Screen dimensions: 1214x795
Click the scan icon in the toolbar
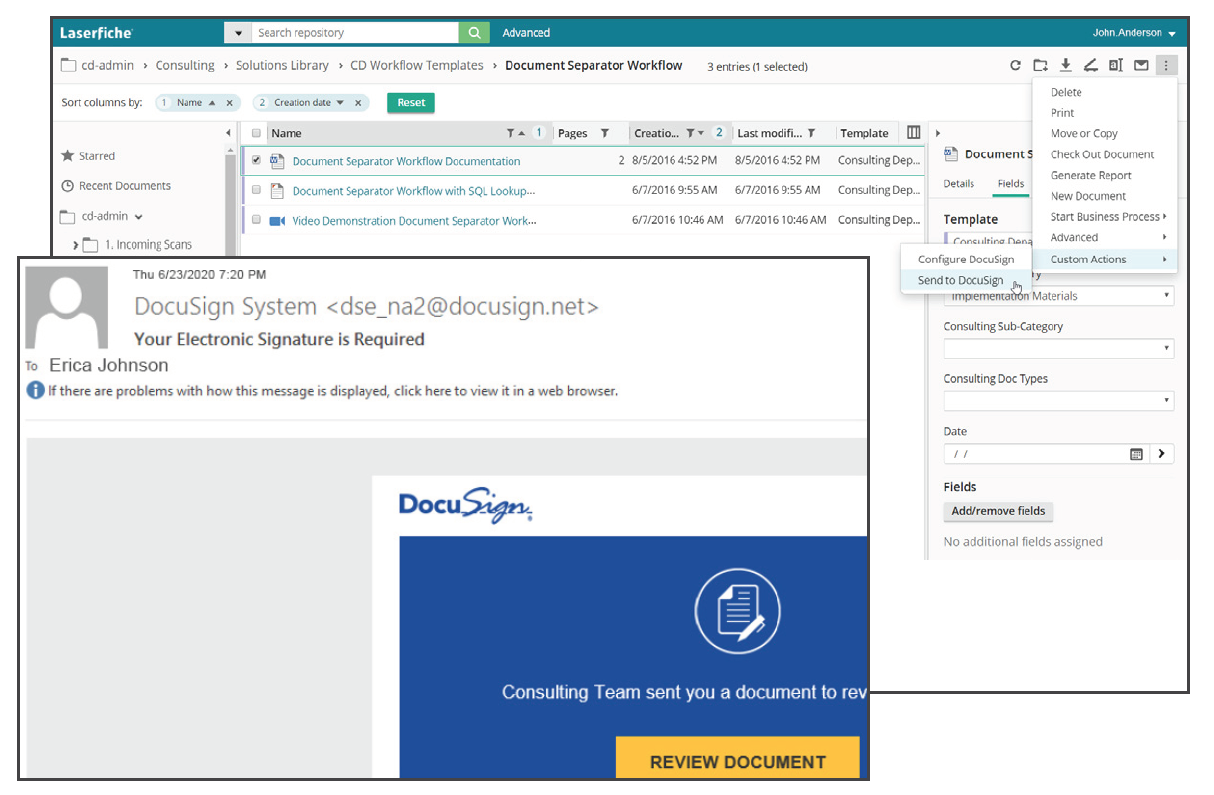point(1091,66)
